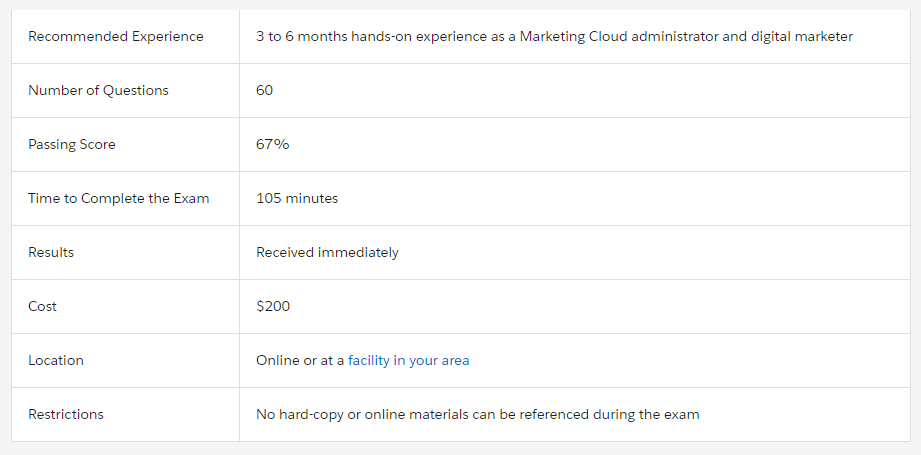Open the "facility in your area" link
921x455 pixels.
click(408, 360)
